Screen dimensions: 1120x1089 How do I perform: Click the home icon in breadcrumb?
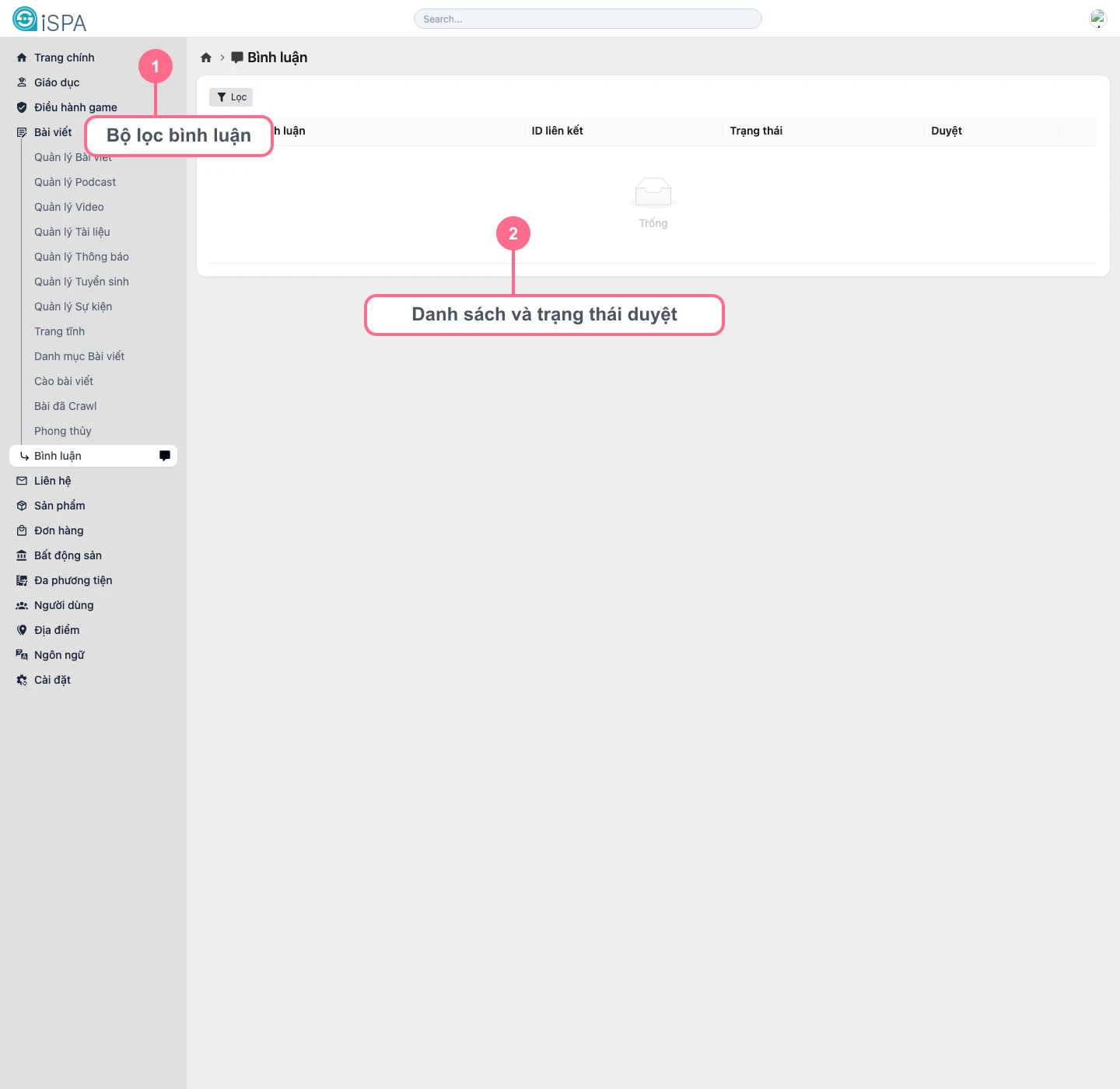[206, 58]
